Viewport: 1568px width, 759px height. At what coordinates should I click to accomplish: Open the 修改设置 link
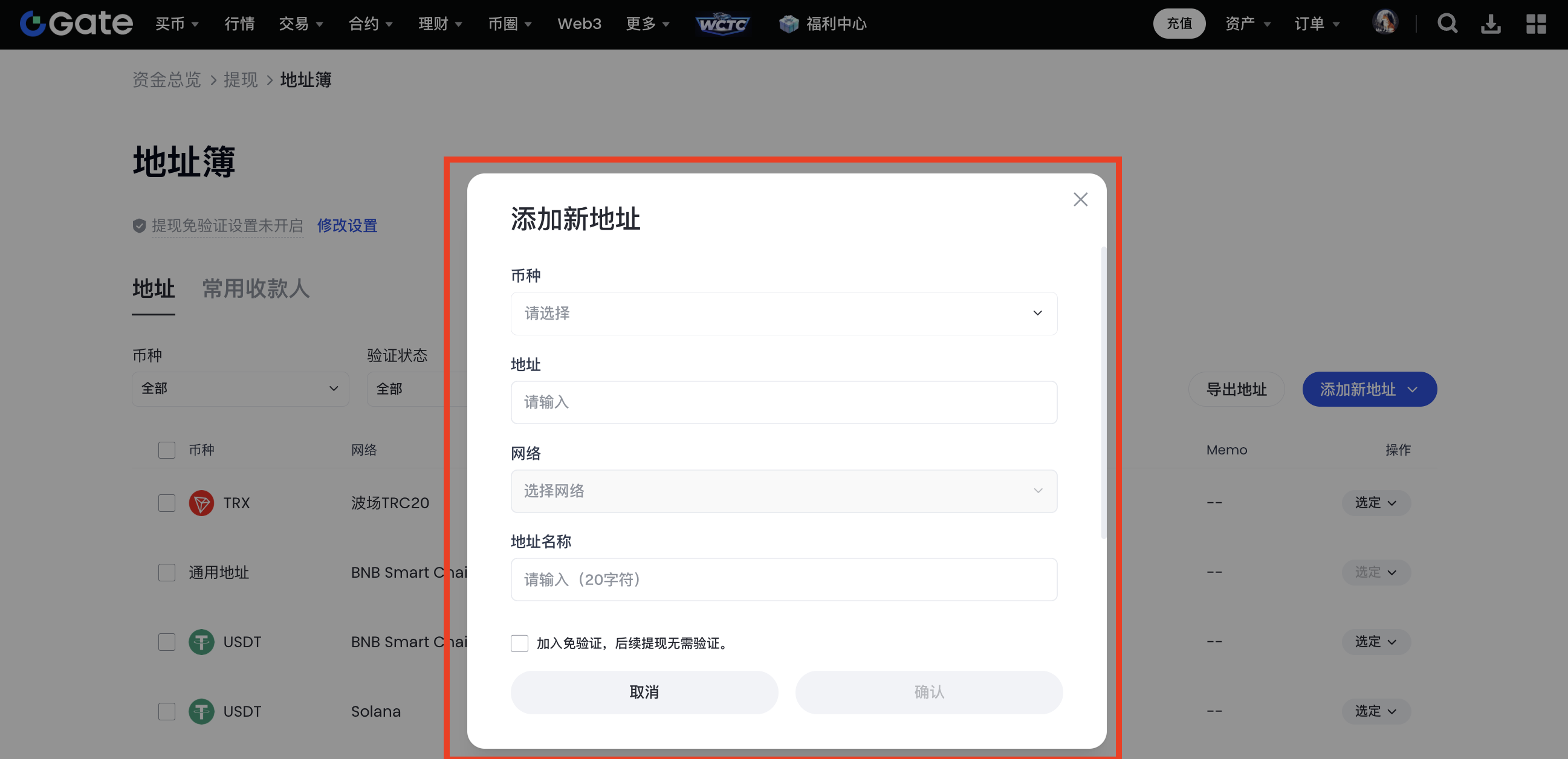coord(347,226)
